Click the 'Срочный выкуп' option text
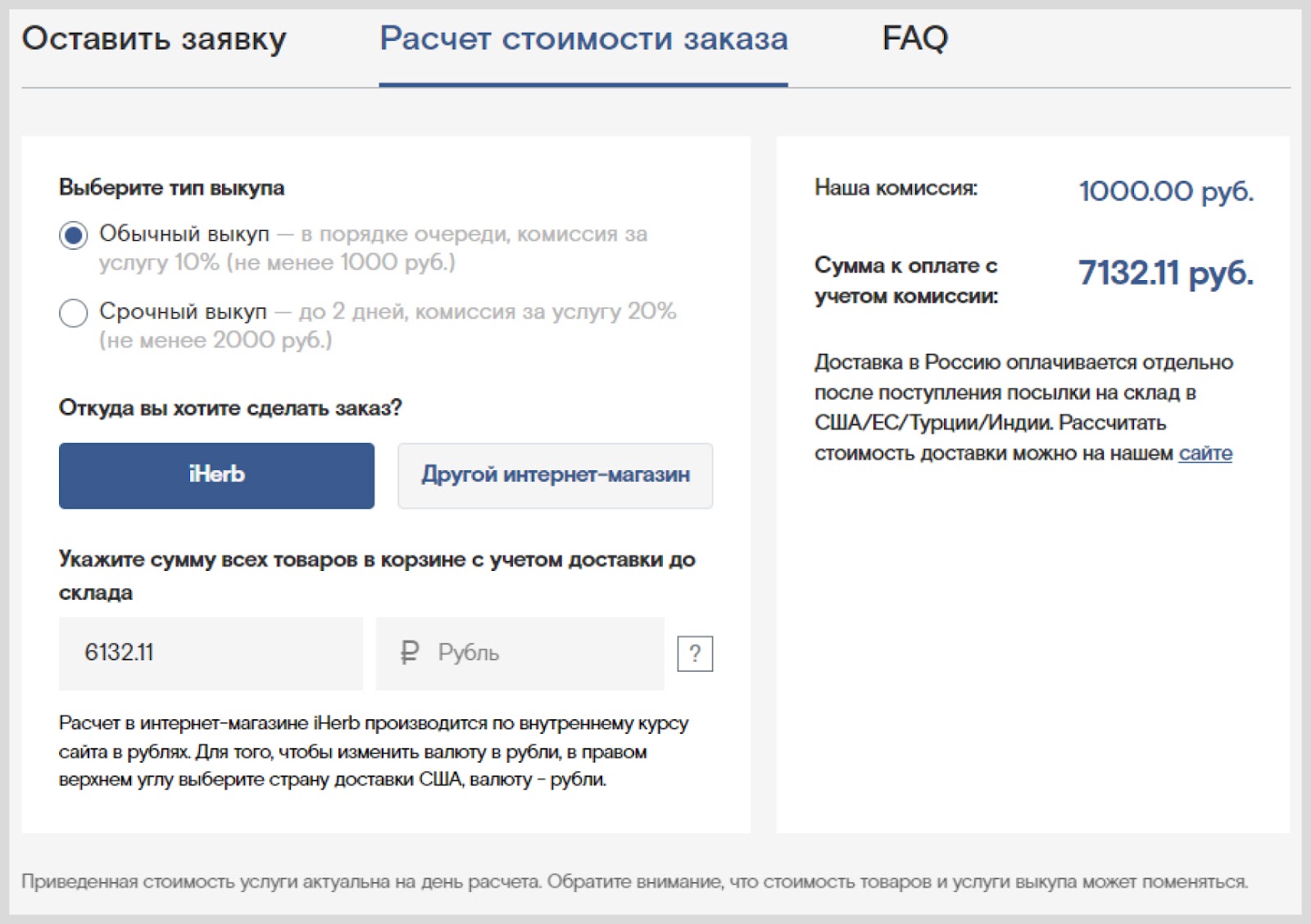The height and width of the screenshot is (924, 1311). 388,326
